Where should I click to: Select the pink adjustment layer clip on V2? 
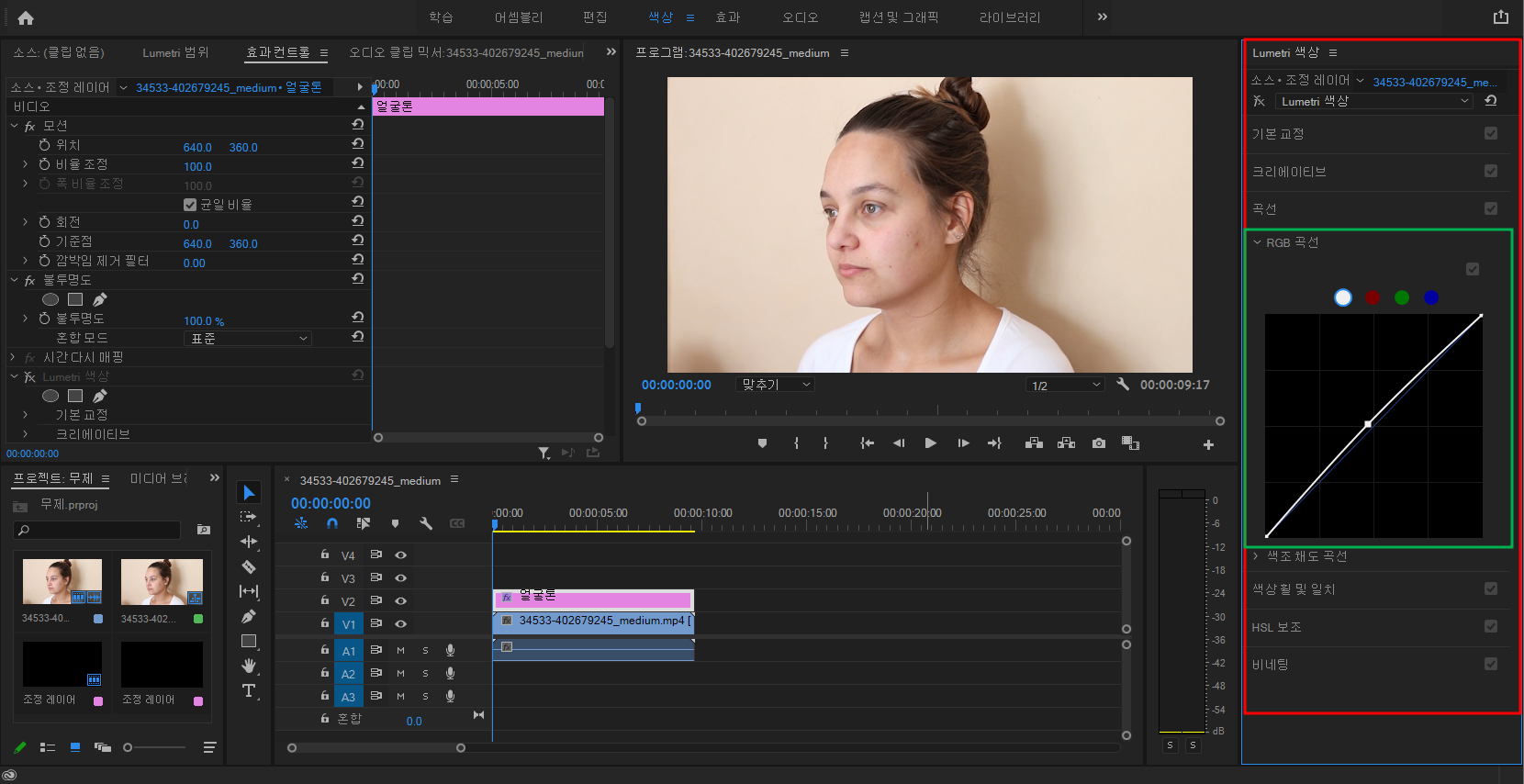click(x=593, y=599)
